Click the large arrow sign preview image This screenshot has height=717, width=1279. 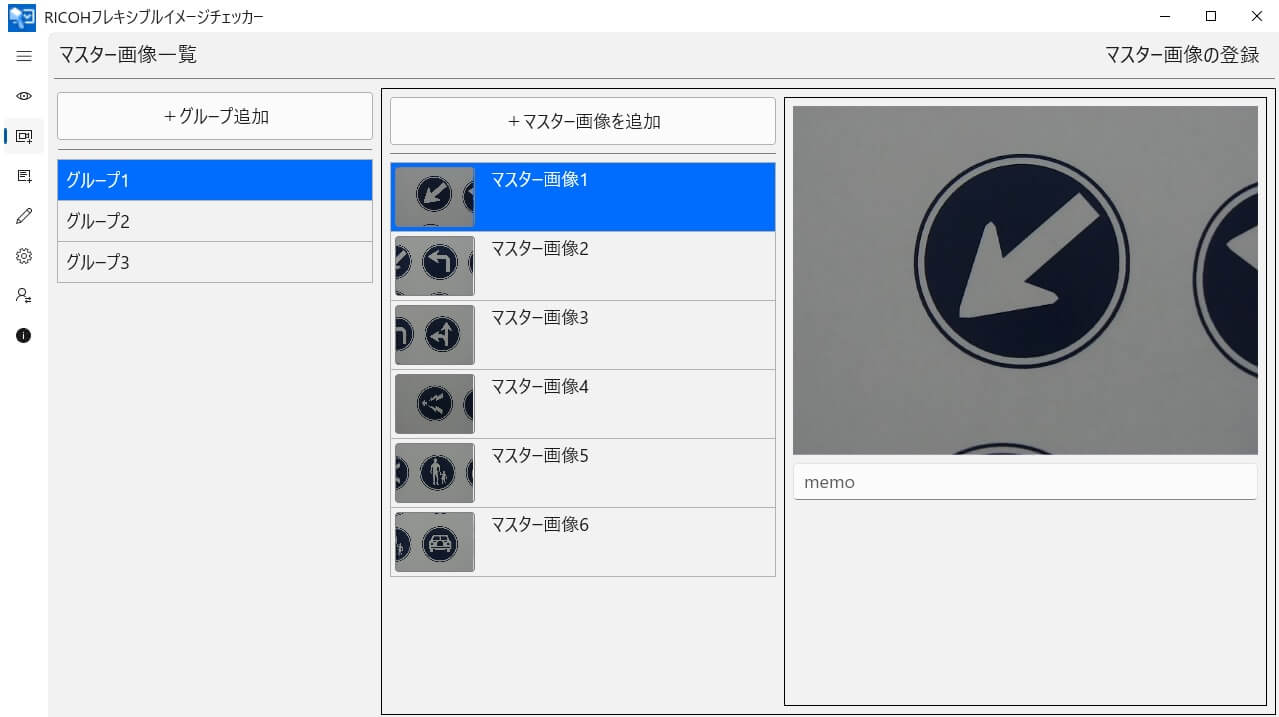pyautogui.click(x=1024, y=280)
